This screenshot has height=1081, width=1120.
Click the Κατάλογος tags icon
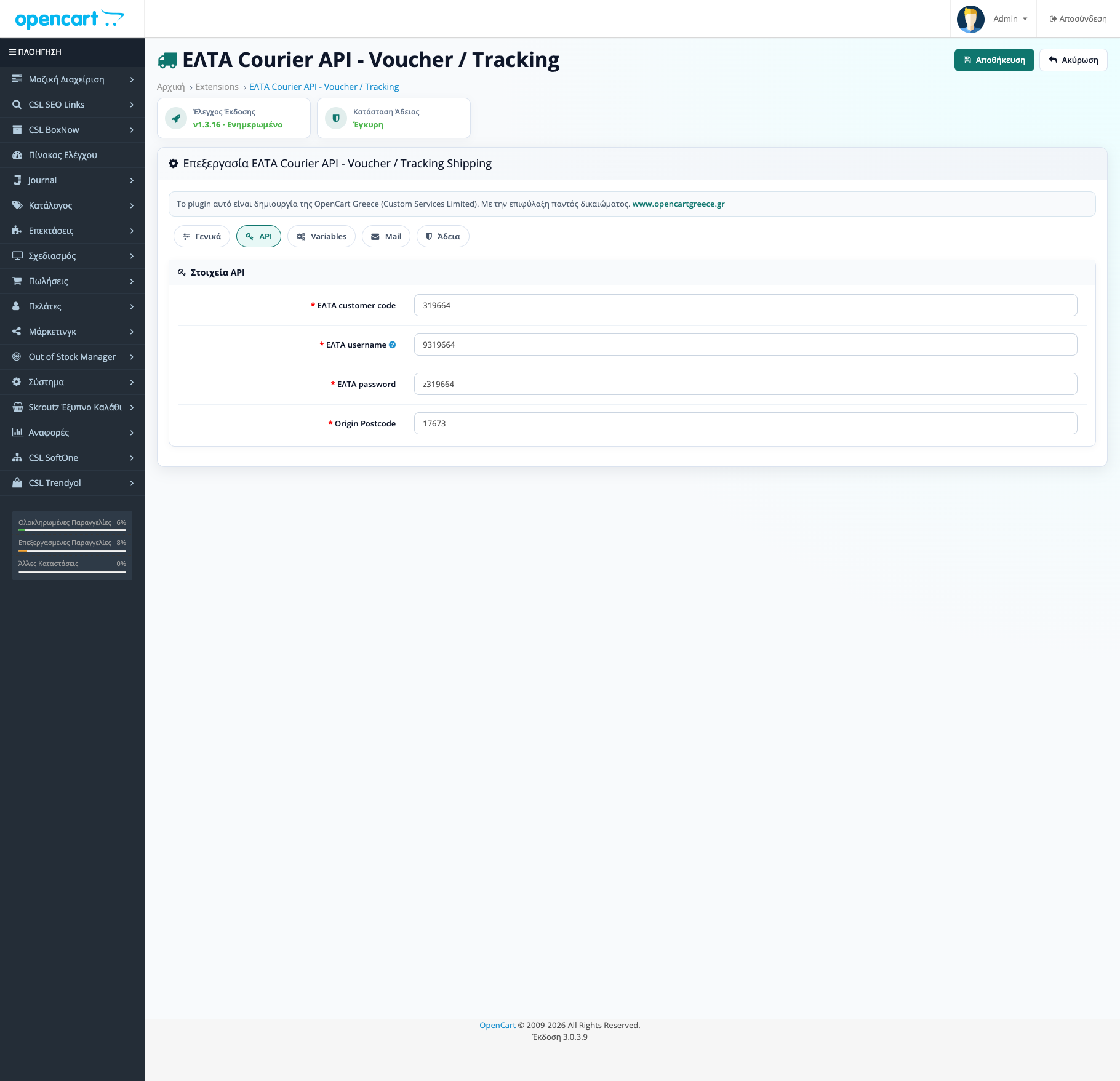[17, 205]
